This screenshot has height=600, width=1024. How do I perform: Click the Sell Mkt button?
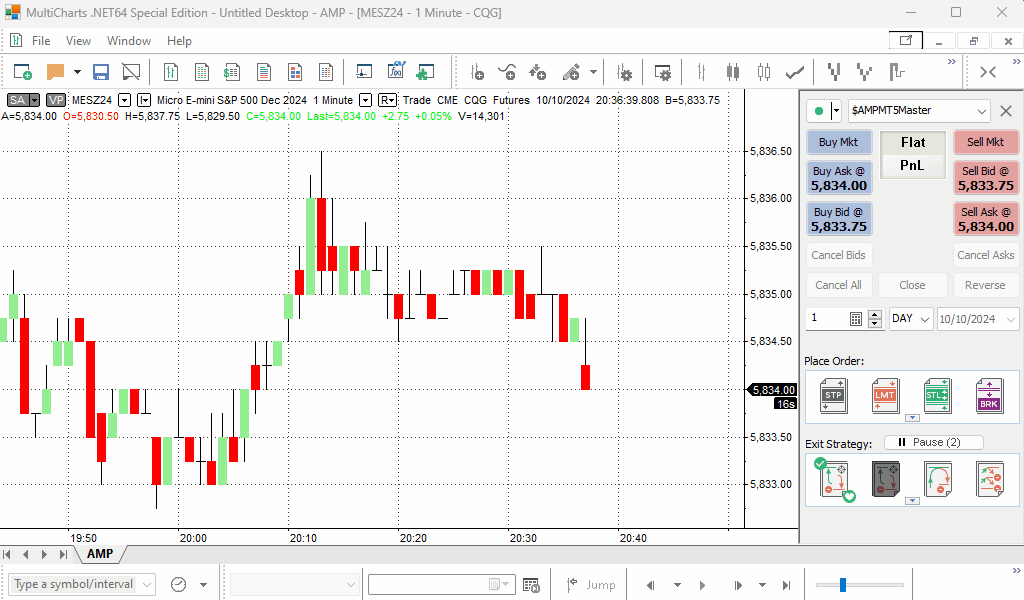[985, 142]
